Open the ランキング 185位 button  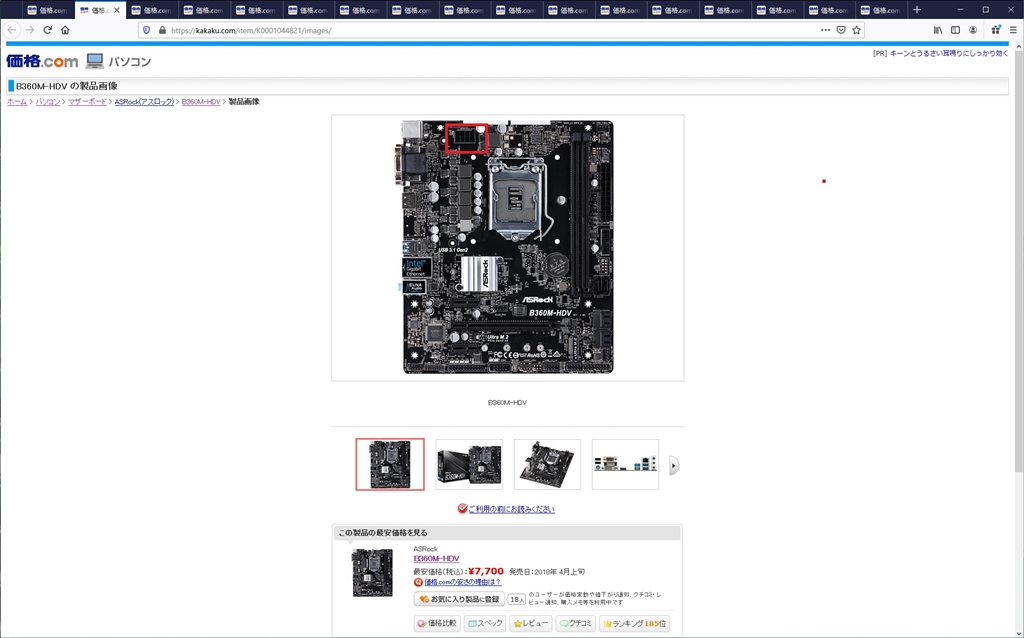pos(634,624)
